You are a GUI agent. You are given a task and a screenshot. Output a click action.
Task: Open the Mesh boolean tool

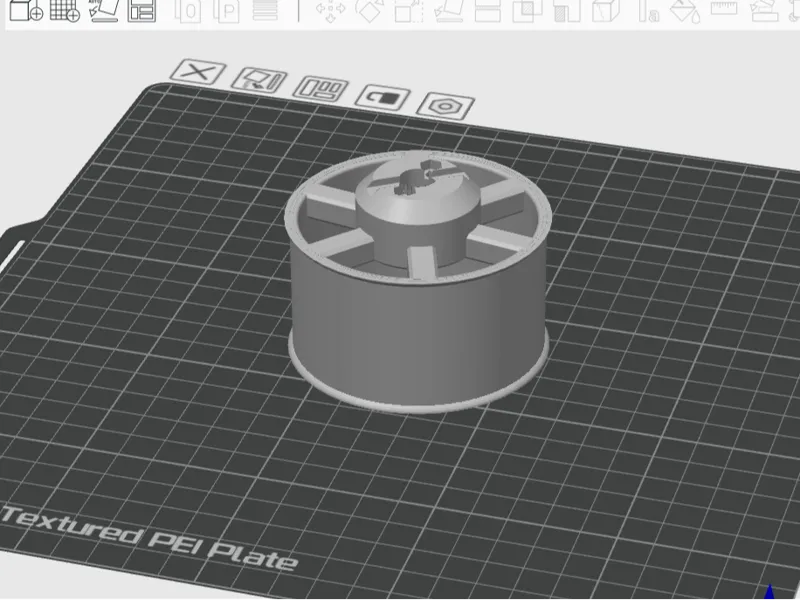(527, 10)
